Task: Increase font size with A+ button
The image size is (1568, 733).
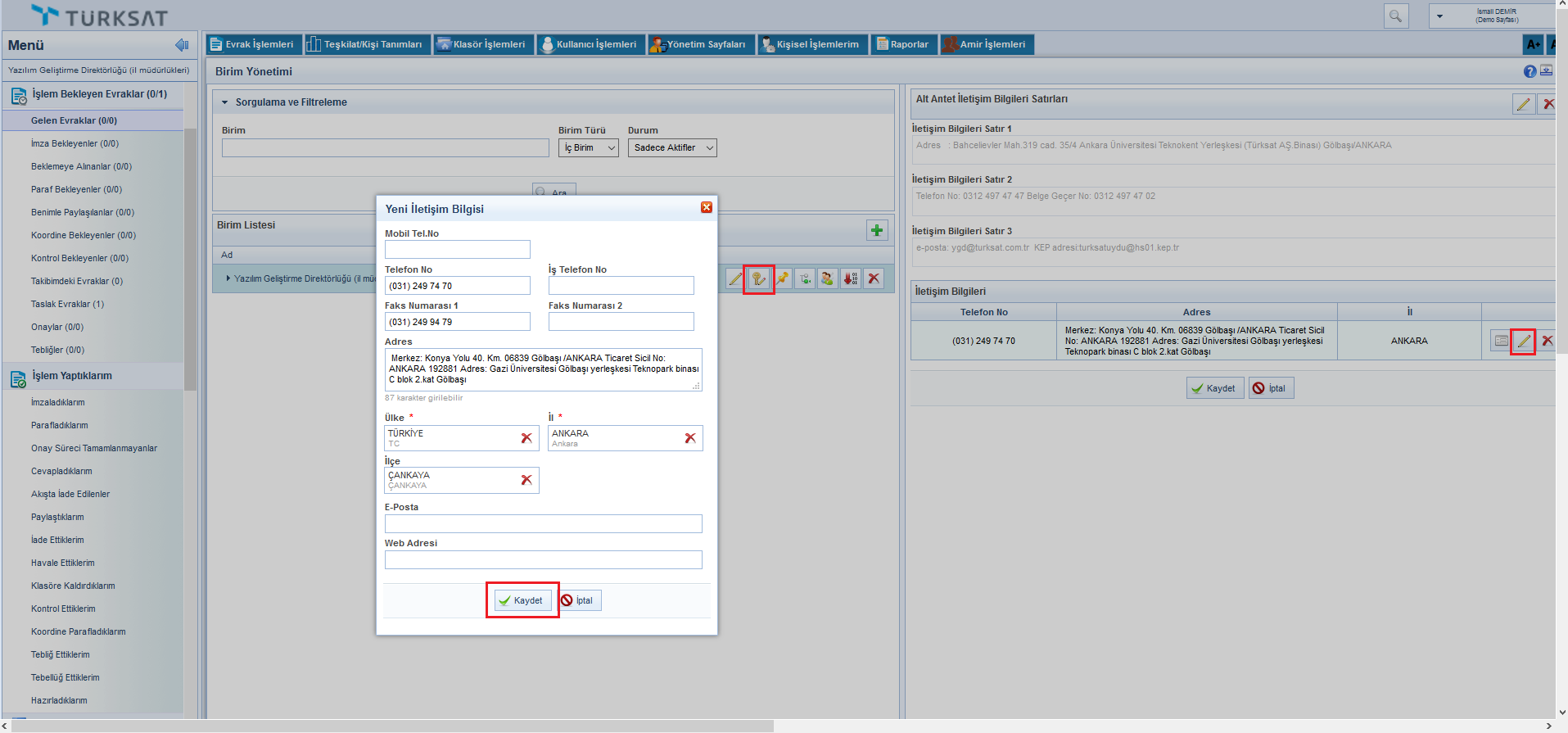Action: tap(1533, 44)
